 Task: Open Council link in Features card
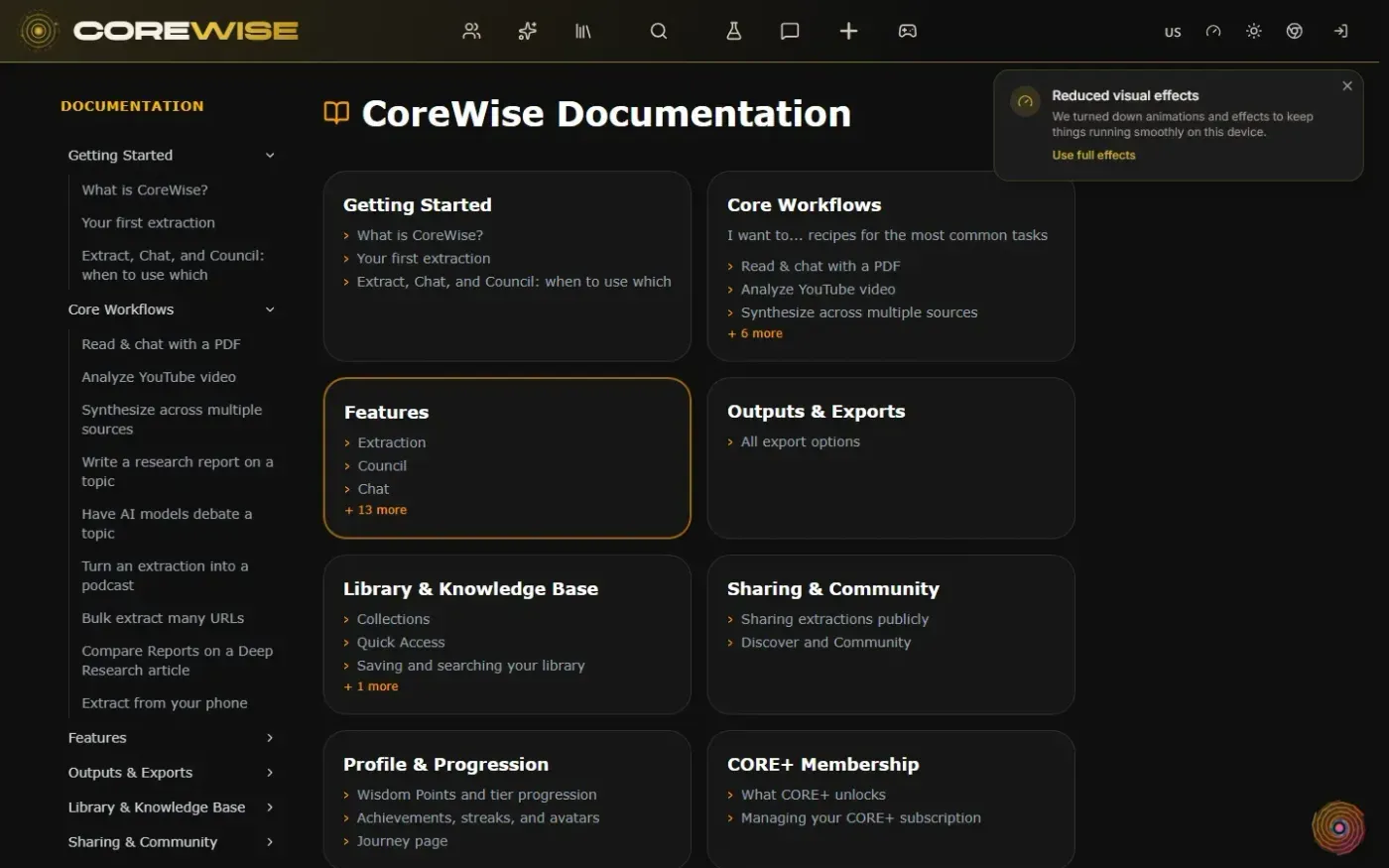382,465
